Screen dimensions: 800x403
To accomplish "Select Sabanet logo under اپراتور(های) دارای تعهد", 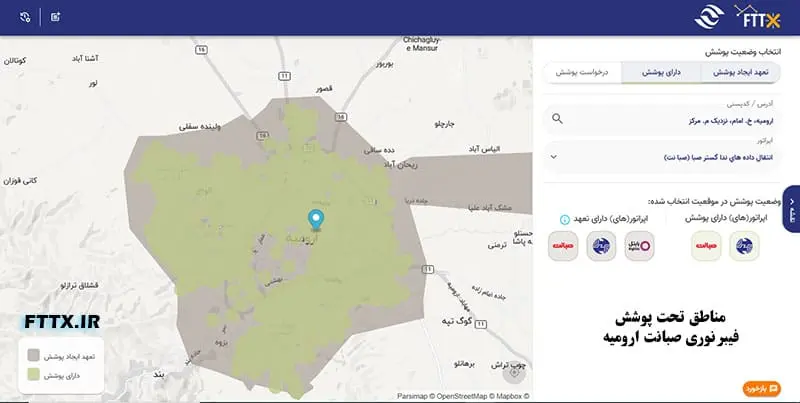I will click(x=563, y=246).
